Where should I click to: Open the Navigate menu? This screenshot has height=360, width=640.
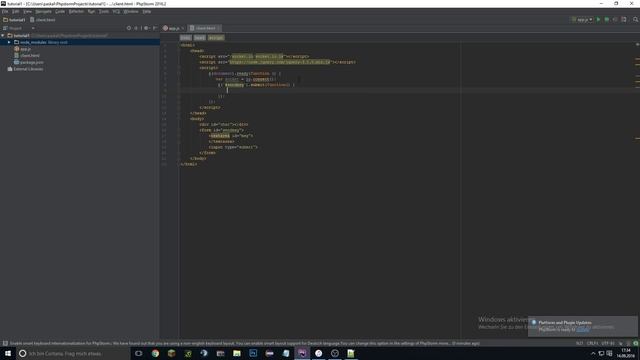point(43,11)
